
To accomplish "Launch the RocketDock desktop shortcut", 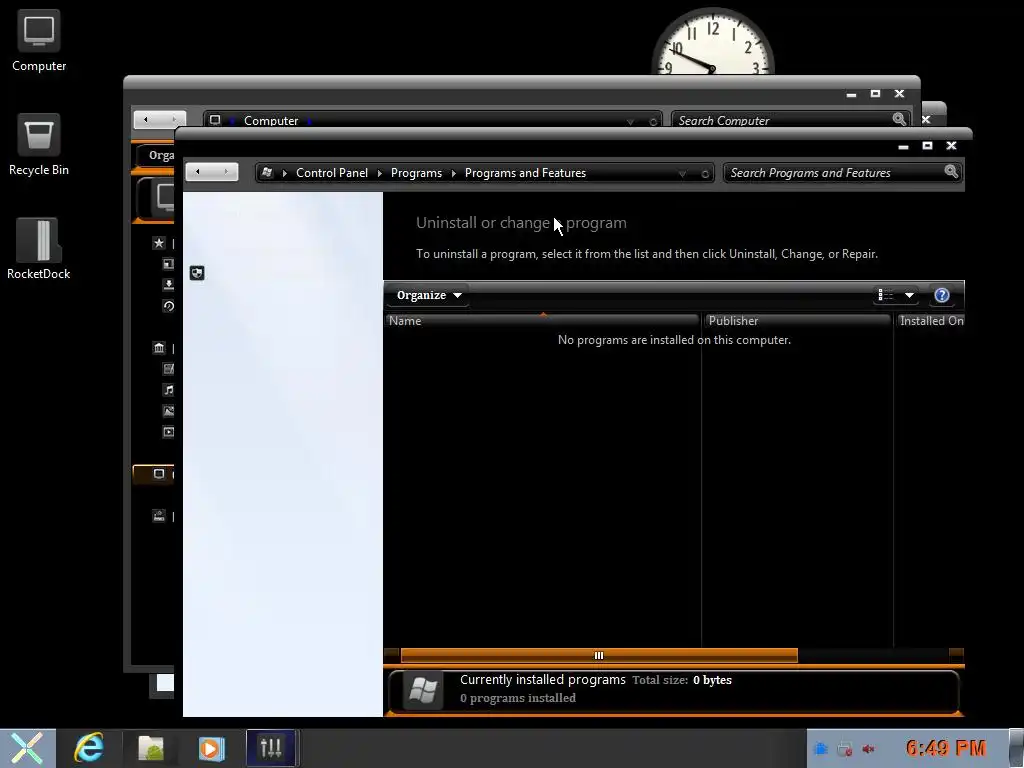I will 39,249.
